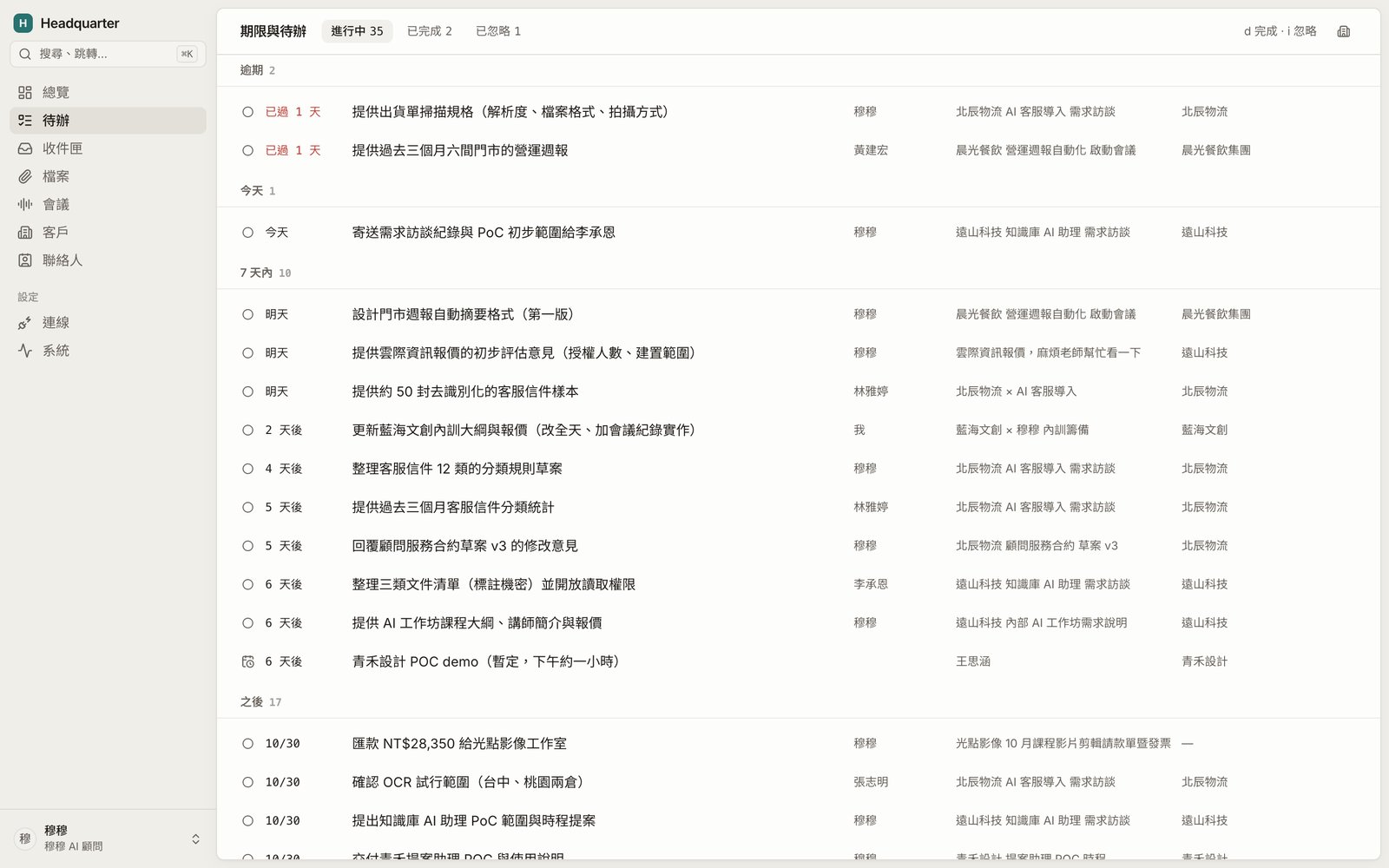
Task: Open meeting link 北辰物流 顧問服務合約 草案 v3
Action: point(1037,546)
